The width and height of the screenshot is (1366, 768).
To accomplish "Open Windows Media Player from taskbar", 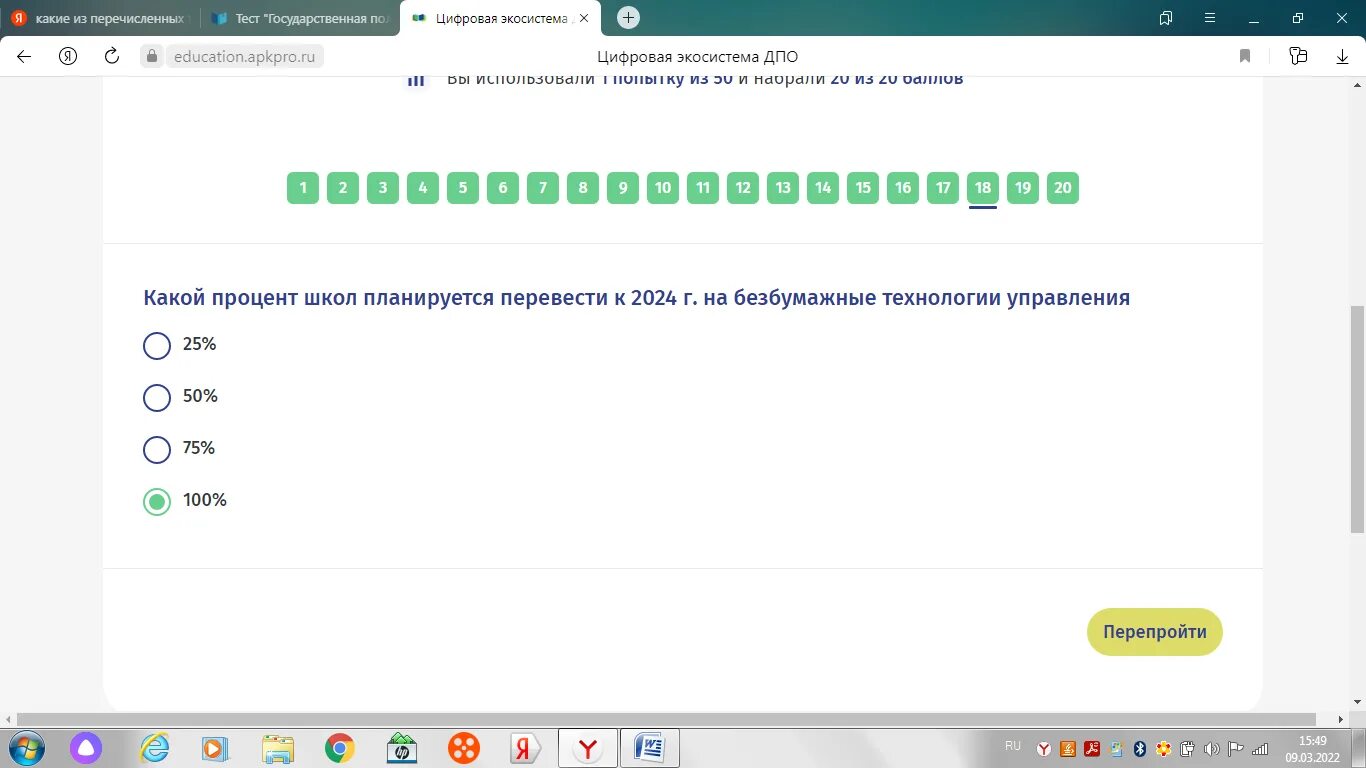I will (215, 748).
